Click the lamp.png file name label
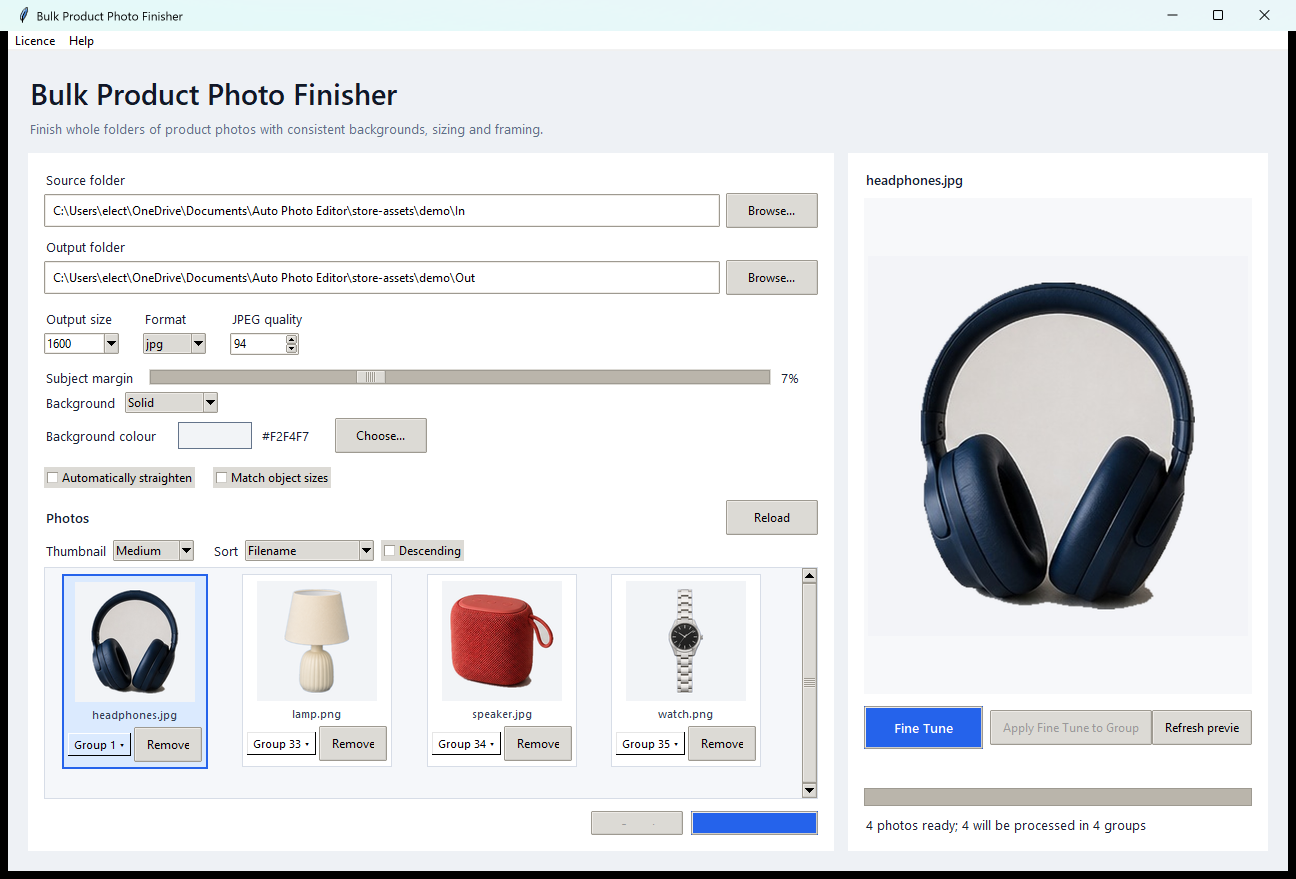This screenshot has height=879, width=1296. (317, 715)
